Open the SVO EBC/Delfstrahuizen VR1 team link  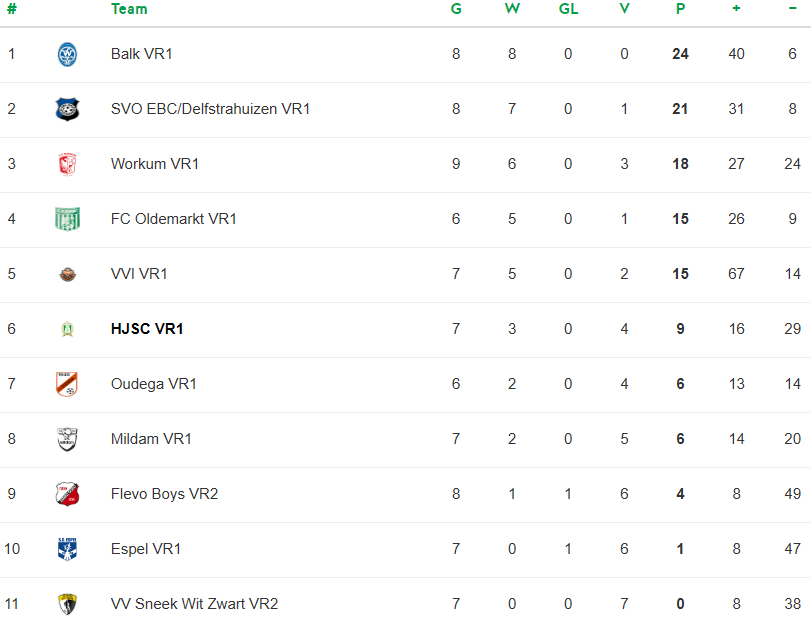click(x=210, y=109)
